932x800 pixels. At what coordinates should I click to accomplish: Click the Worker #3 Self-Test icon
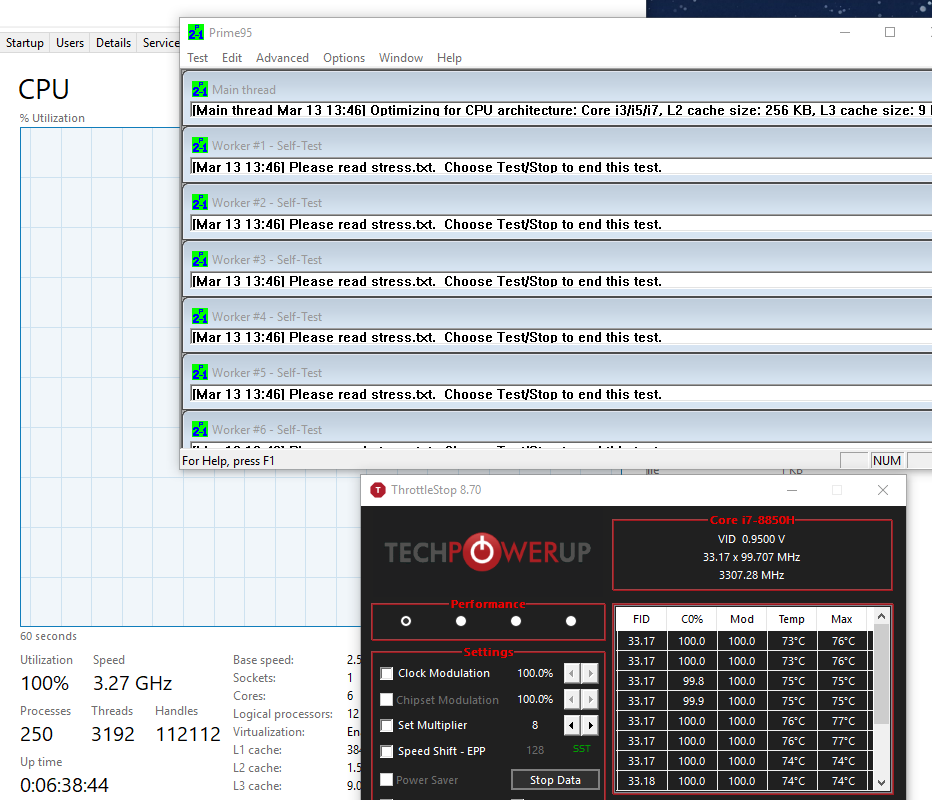[200, 259]
